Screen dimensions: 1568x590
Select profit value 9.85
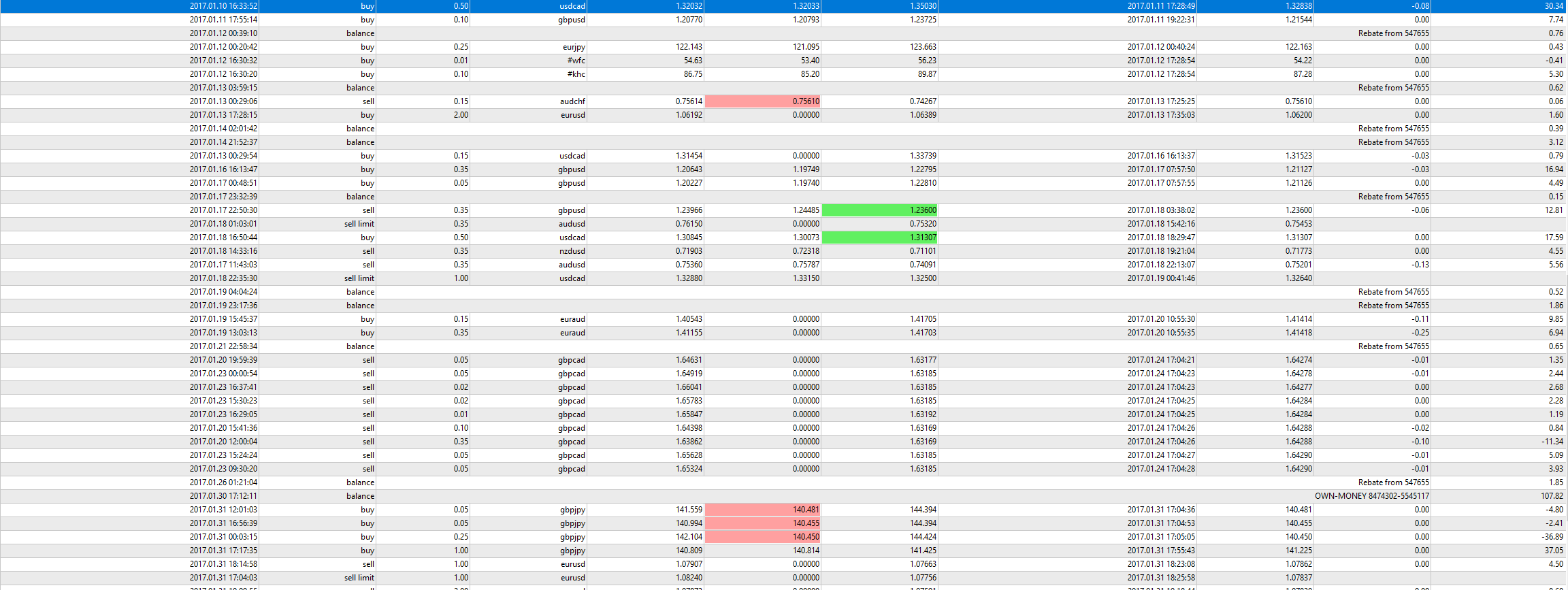[x=1556, y=319]
